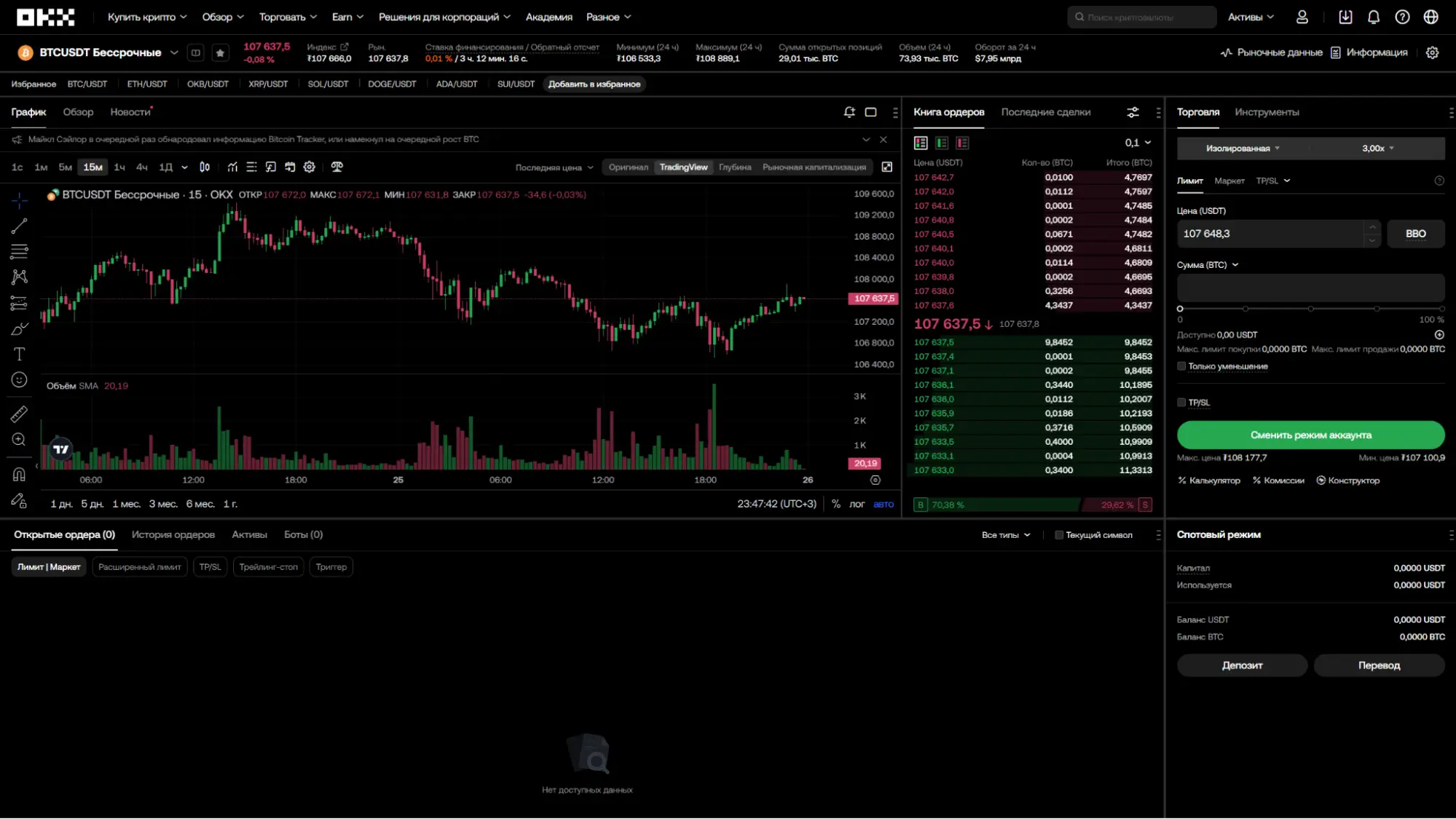
Task: Expand the chart to fullscreen
Action: point(886,167)
